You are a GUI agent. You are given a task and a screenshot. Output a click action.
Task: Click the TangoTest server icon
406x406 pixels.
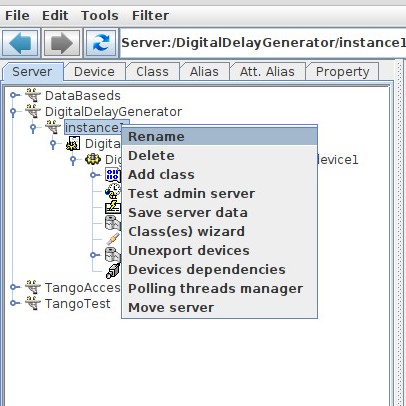pos(33,303)
